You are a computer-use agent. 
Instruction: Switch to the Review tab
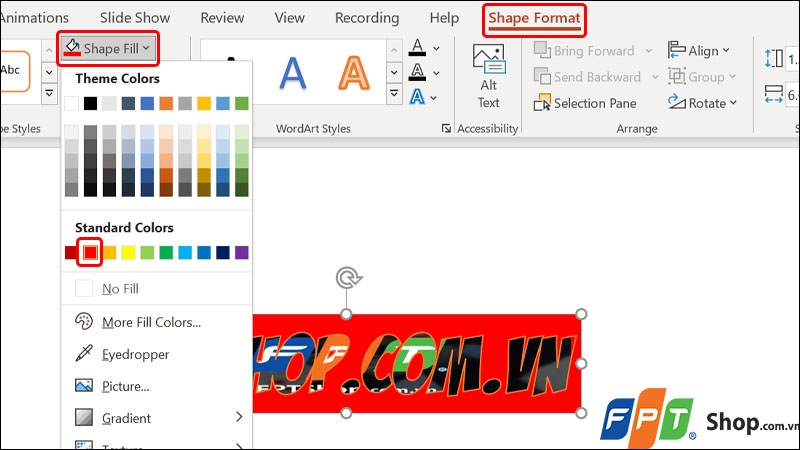[222, 18]
